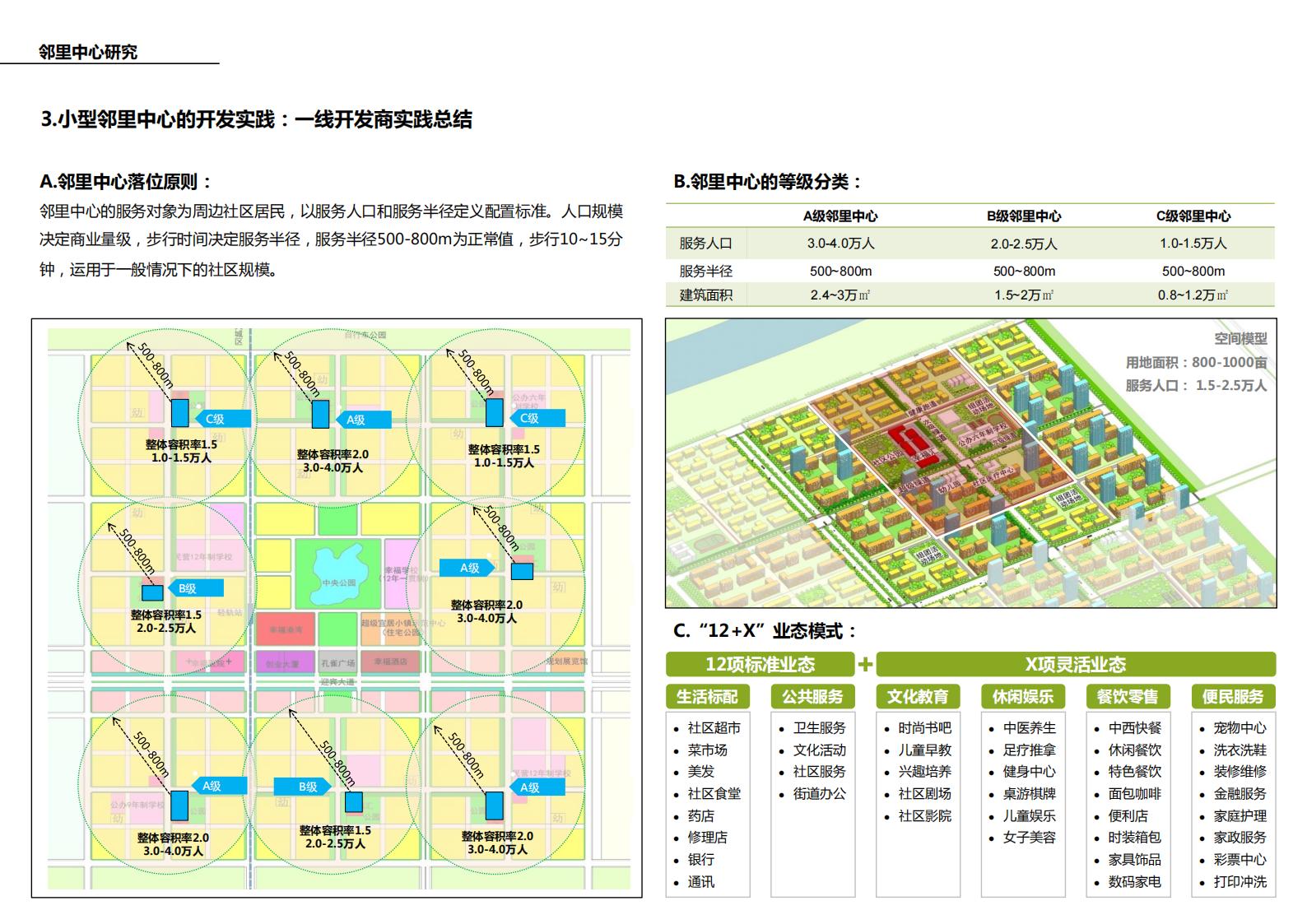Click the 数码家电 list item

click(1134, 882)
